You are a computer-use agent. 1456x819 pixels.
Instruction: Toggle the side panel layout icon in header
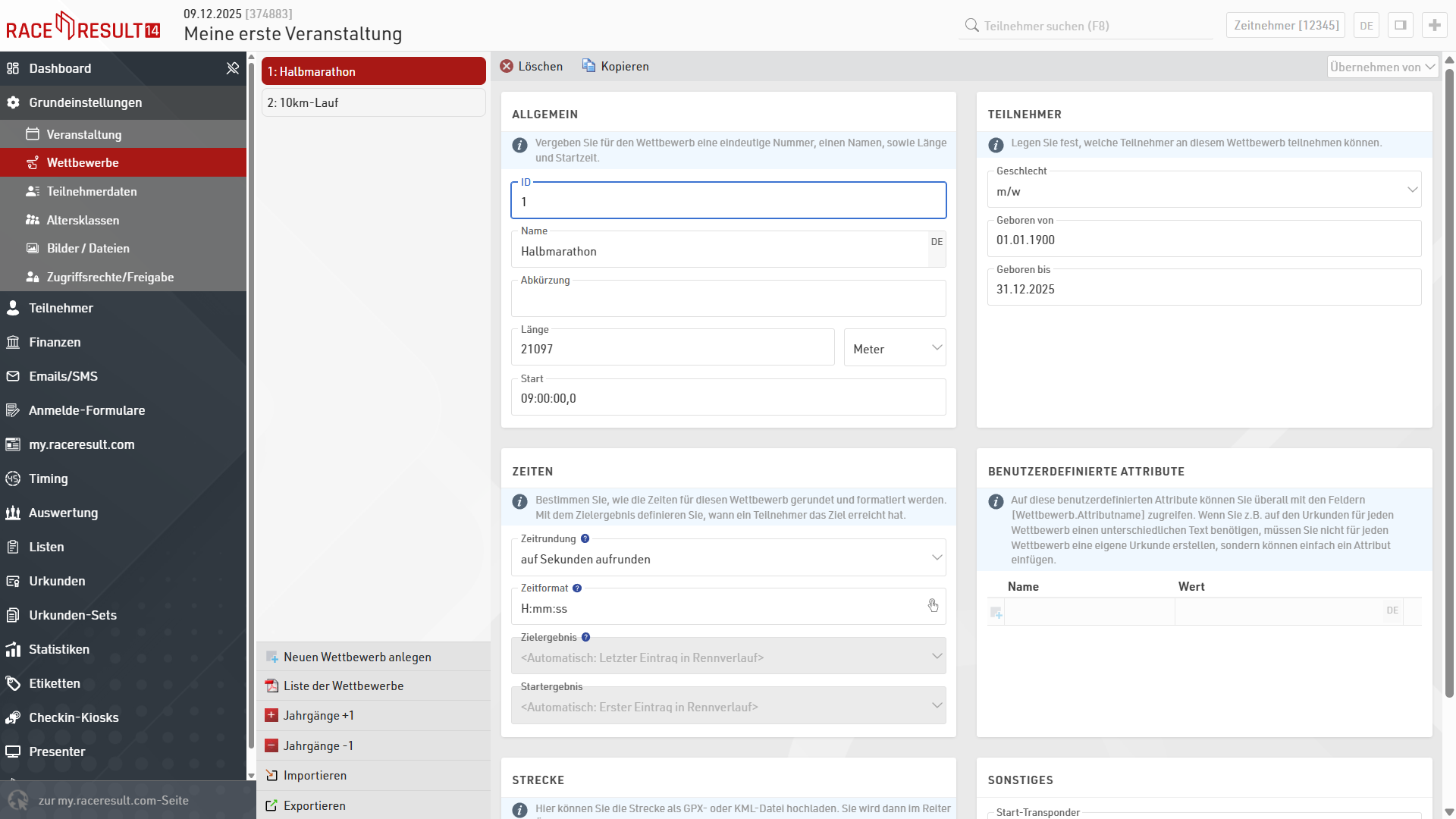tap(1400, 25)
